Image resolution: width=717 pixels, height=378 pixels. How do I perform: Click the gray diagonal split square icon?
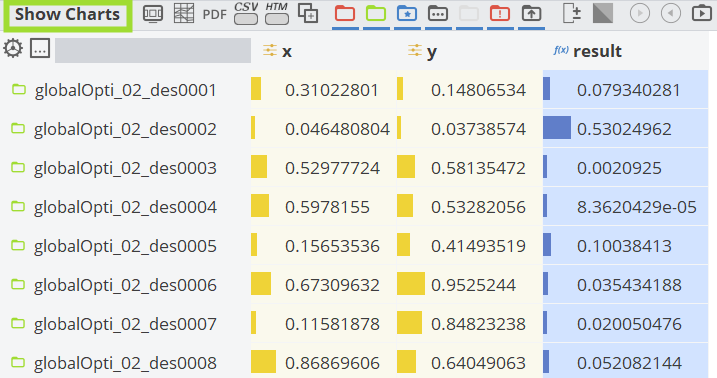click(x=603, y=13)
